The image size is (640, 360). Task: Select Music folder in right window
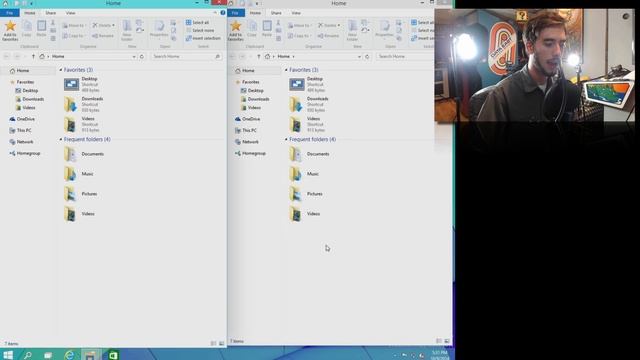coord(304,174)
